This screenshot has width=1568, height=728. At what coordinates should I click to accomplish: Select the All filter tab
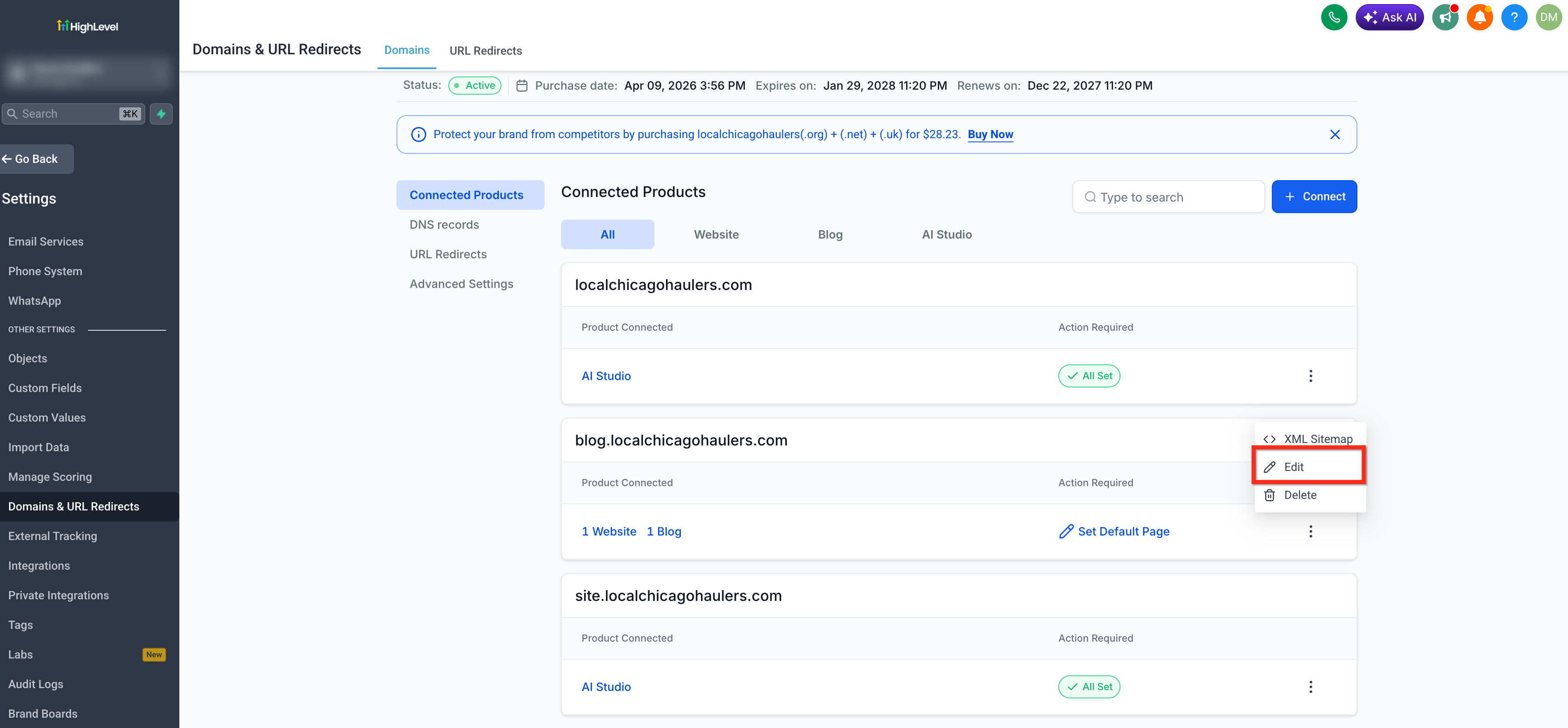pos(608,234)
